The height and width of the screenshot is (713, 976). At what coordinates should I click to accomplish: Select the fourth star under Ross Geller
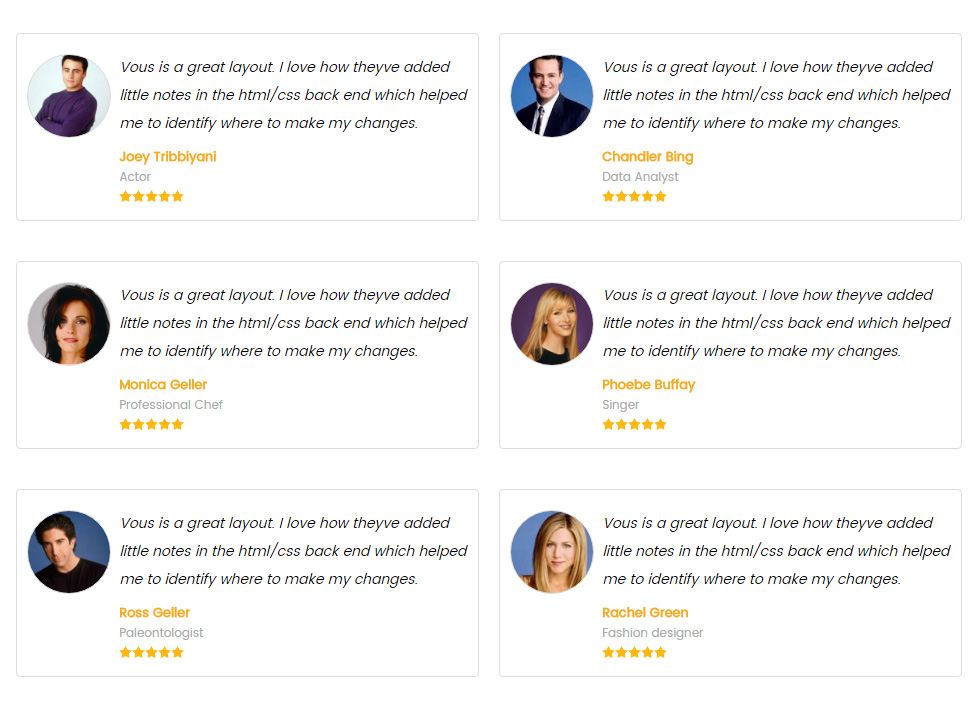165,652
